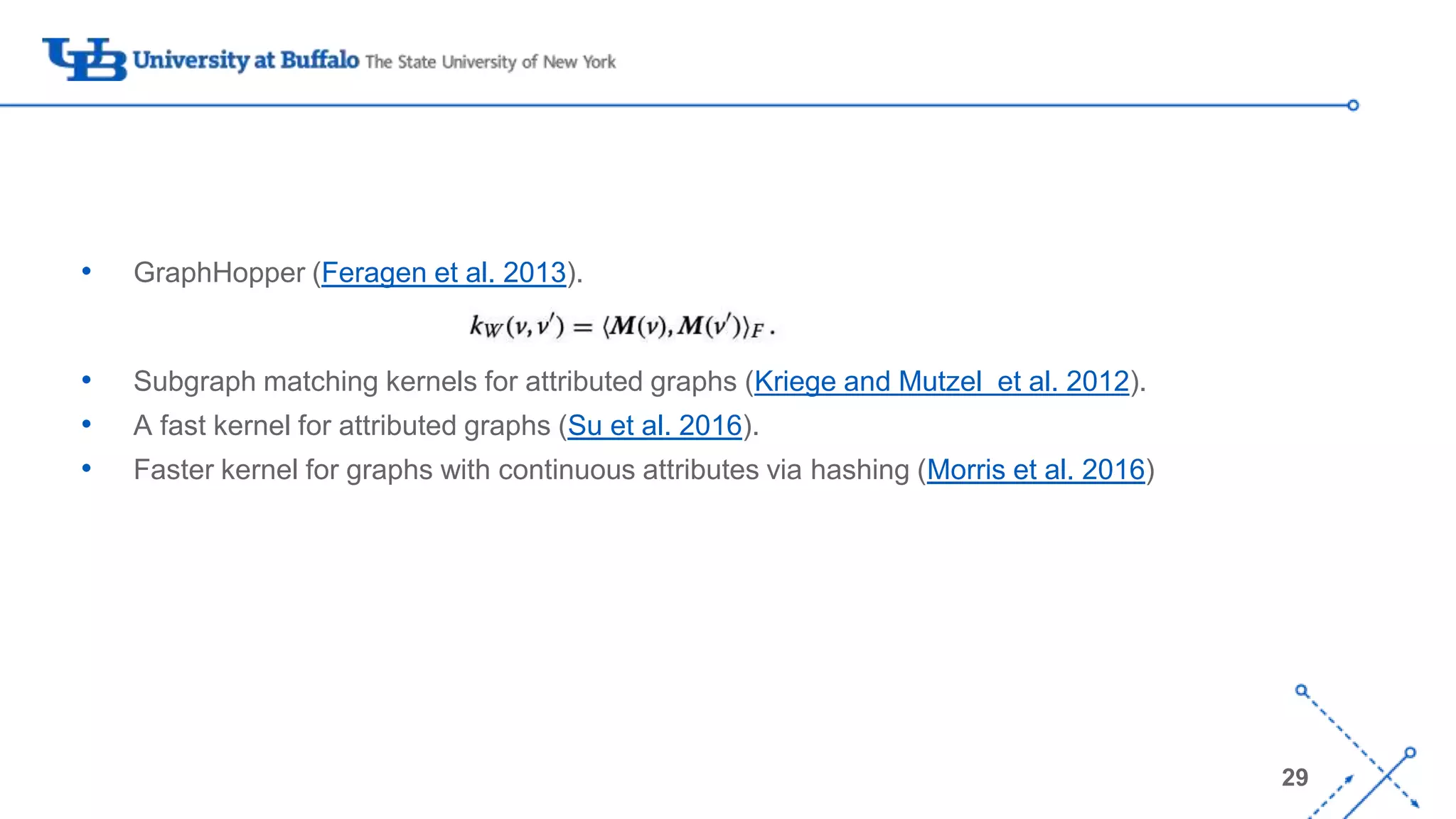This screenshot has height=819, width=1456.
Task: Click the word GraphHopper
Action: tap(219, 273)
